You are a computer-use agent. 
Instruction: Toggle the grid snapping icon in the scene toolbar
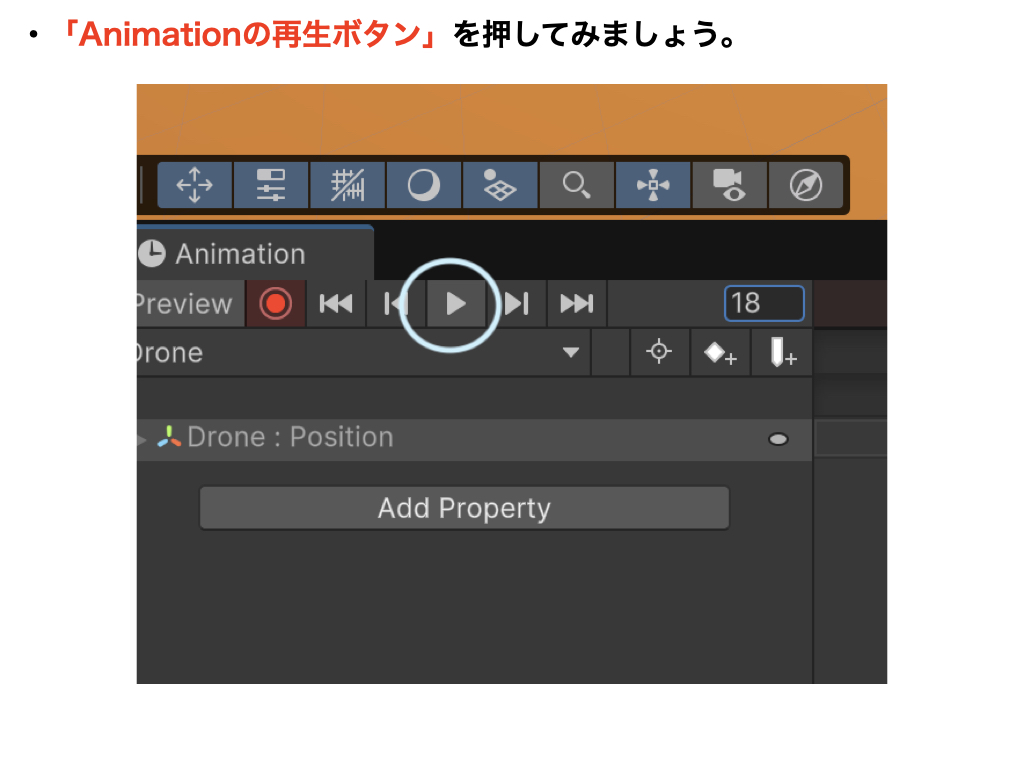click(348, 186)
